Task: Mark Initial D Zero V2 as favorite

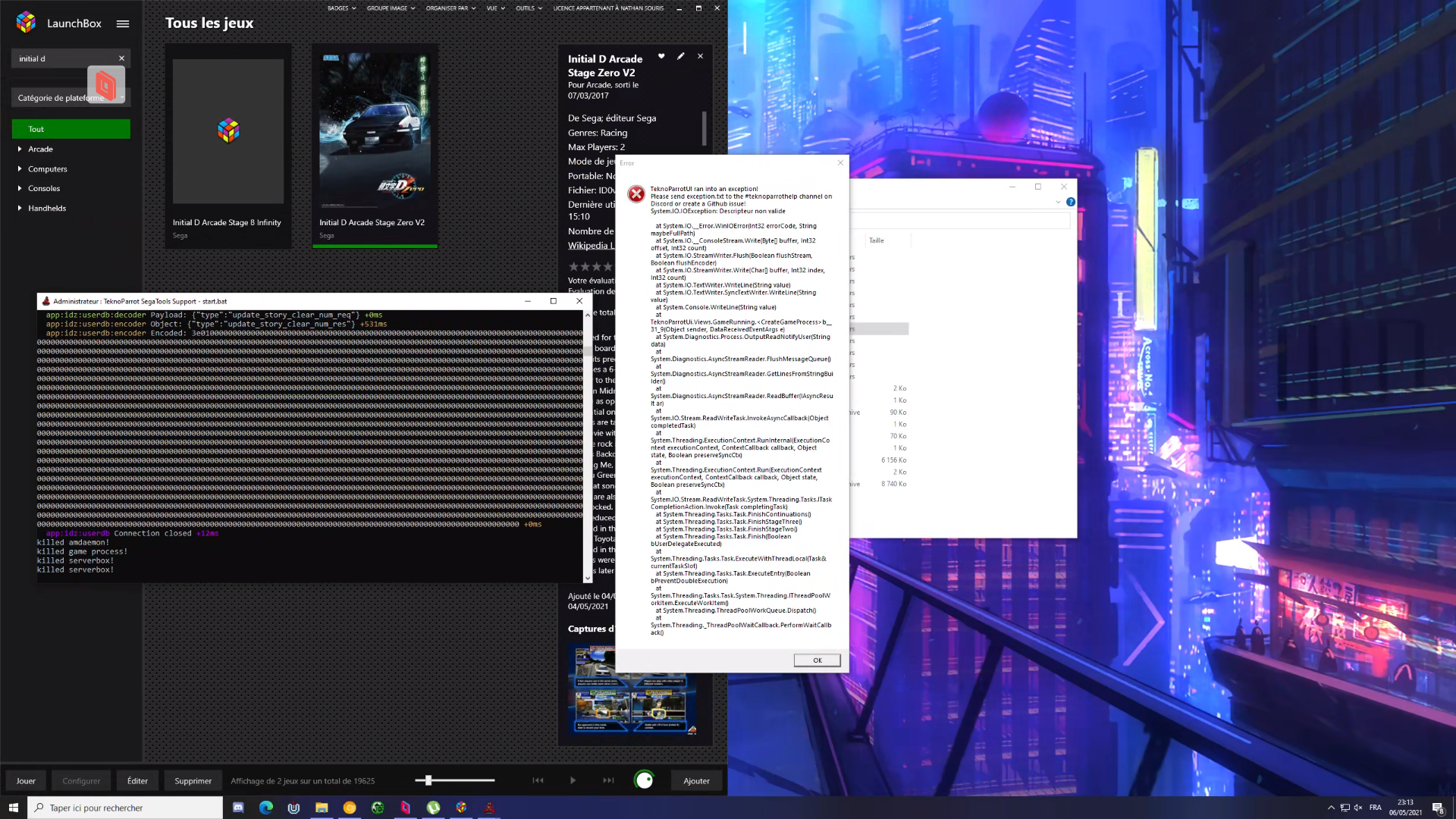Action: click(661, 56)
